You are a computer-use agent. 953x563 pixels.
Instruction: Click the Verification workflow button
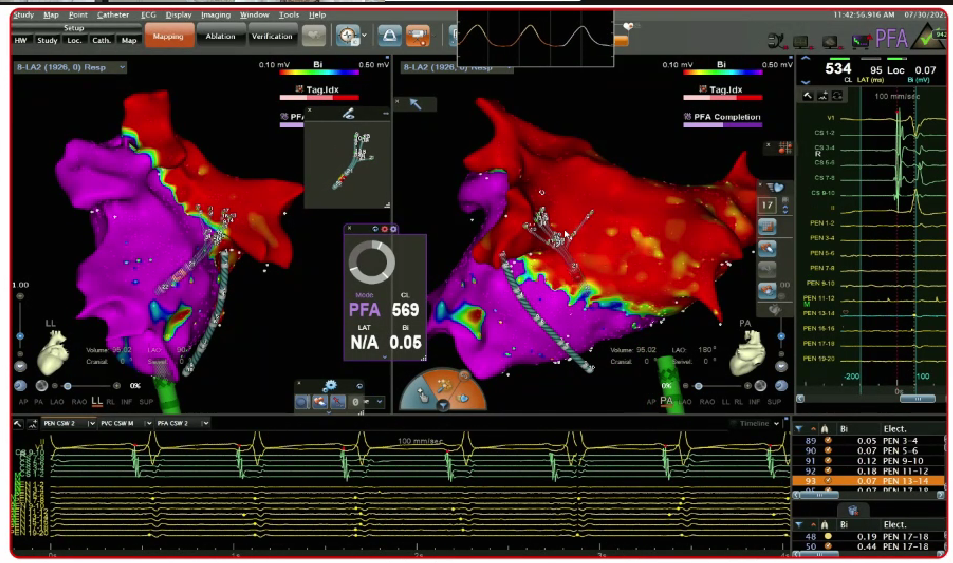[272, 37]
